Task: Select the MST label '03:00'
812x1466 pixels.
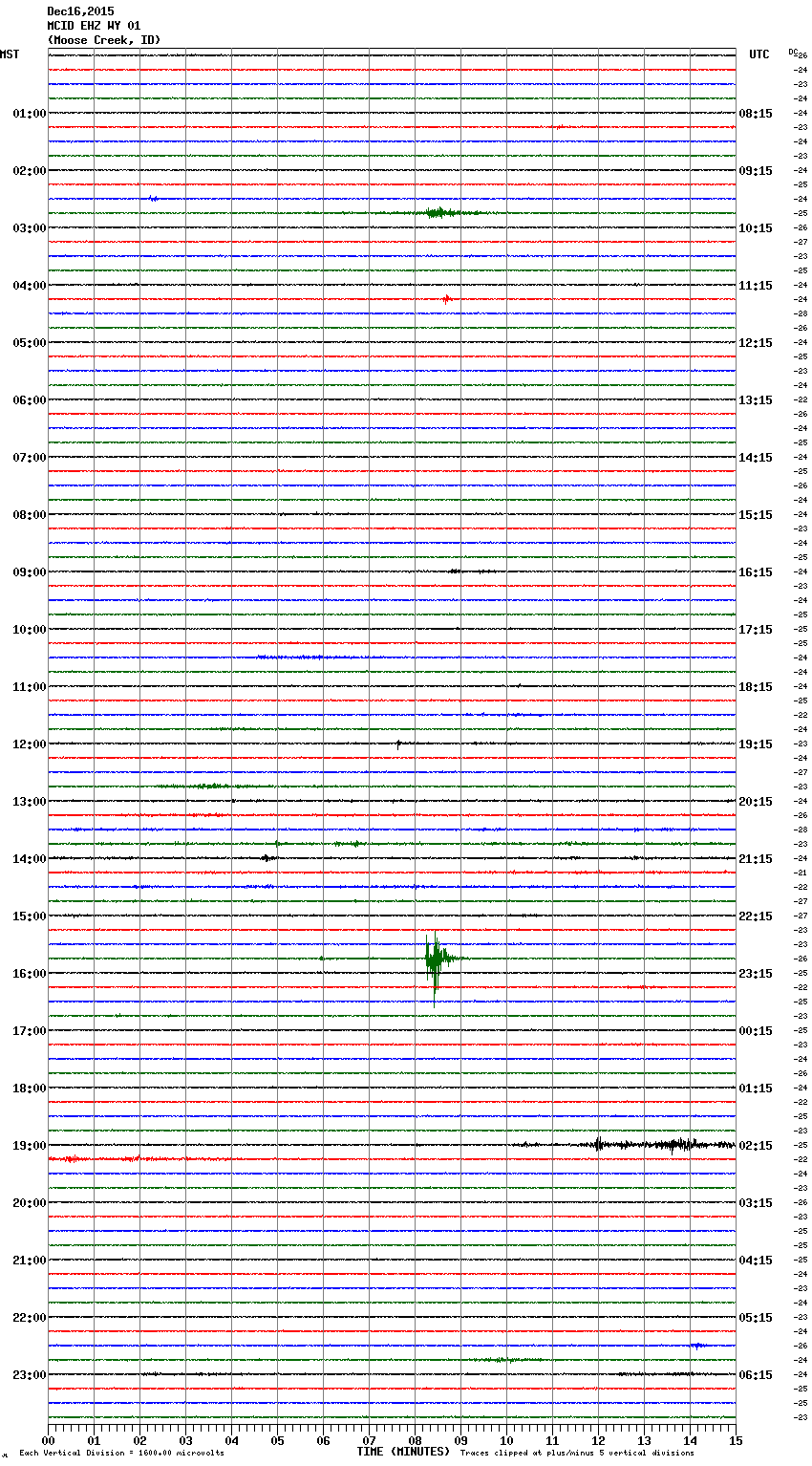Action: [x=29, y=228]
